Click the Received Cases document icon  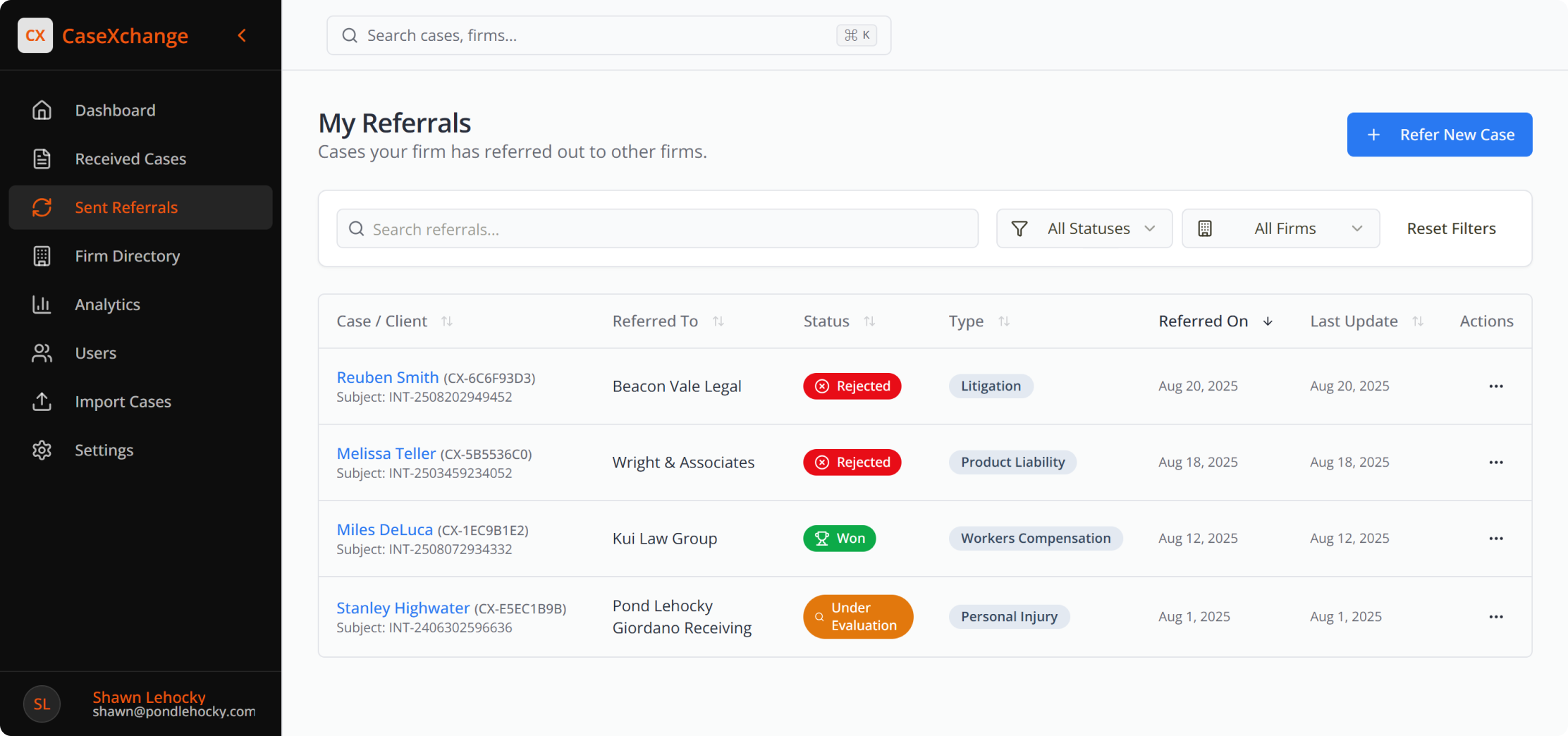(x=42, y=159)
